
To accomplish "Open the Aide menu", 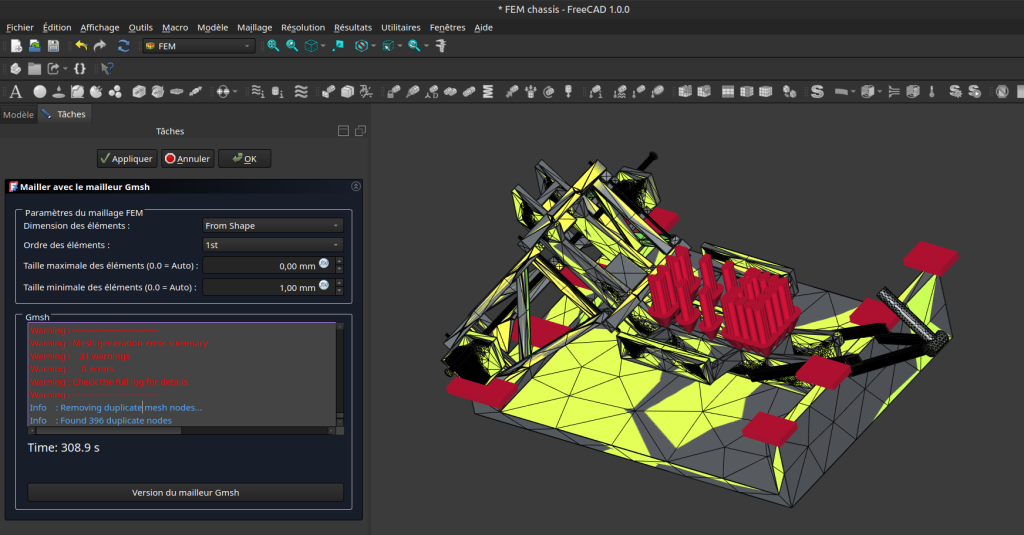I will point(483,27).
